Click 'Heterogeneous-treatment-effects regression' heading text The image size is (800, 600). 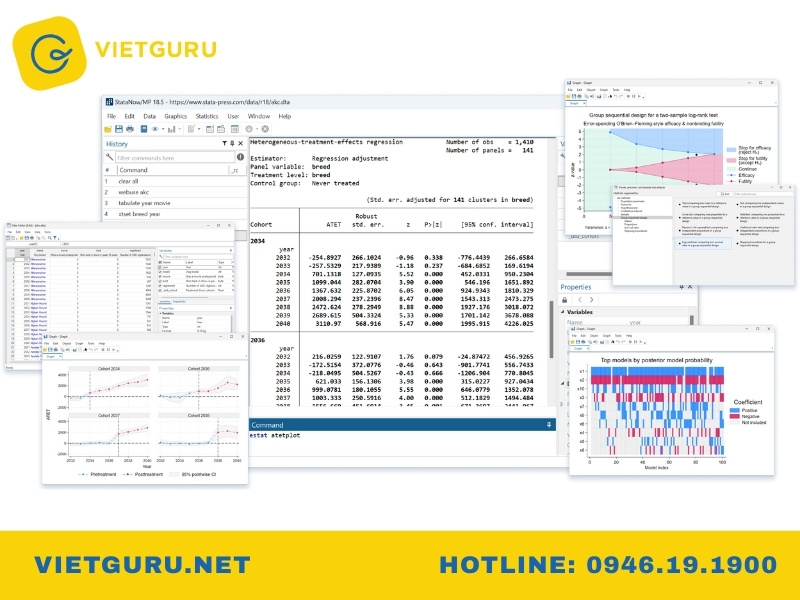pos(327,142)
